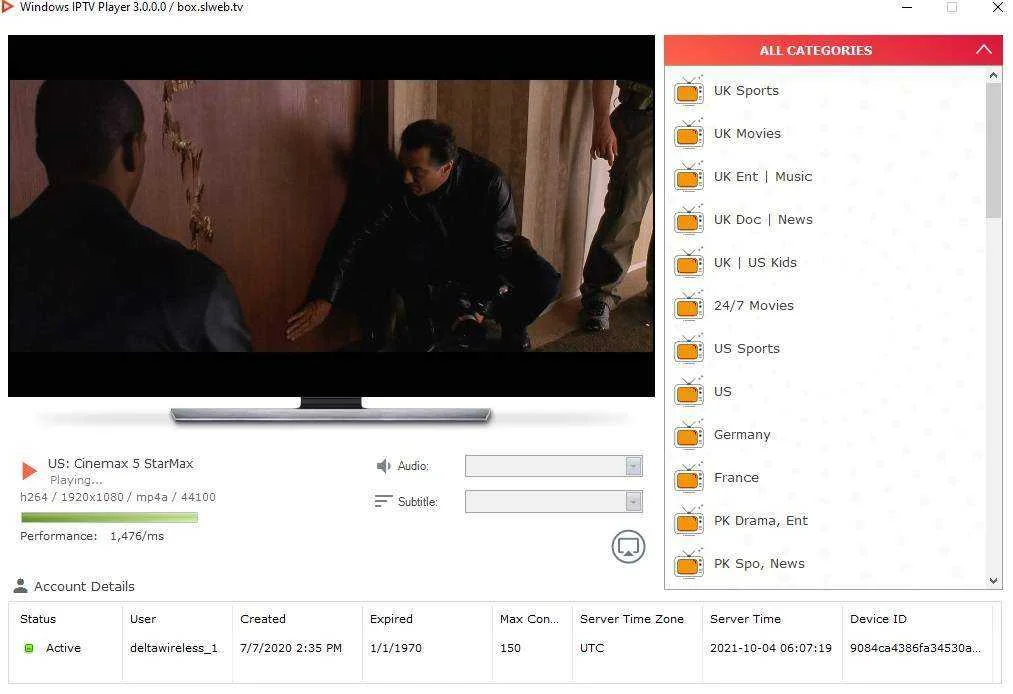Click the category list scrollbar thumb
1013x694 pixels.
coord(993,150)
